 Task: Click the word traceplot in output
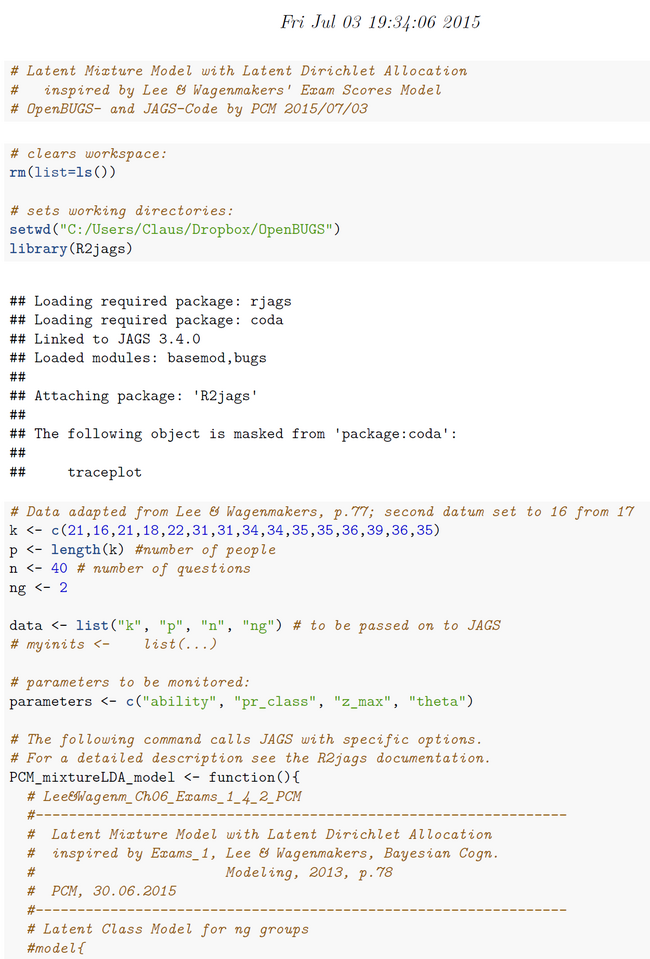pyautogui.click(x=105, y=472)
